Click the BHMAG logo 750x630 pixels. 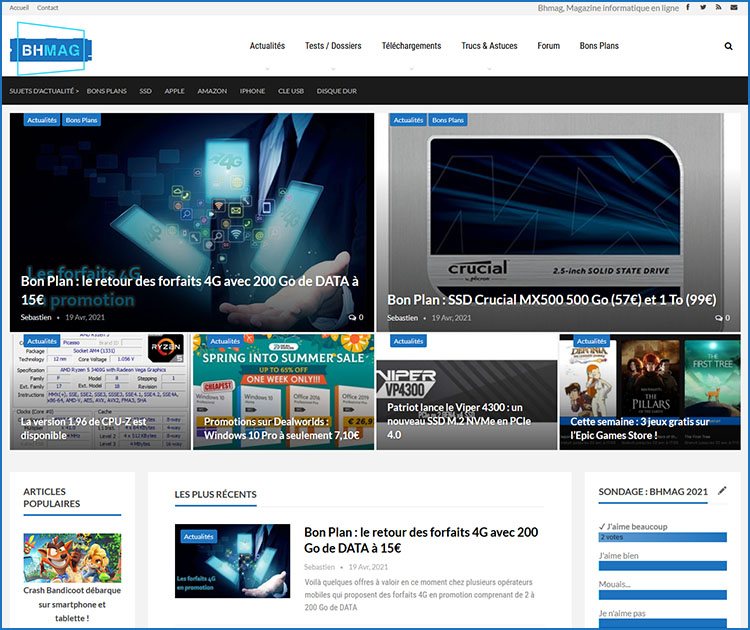[x=51, y=46]
